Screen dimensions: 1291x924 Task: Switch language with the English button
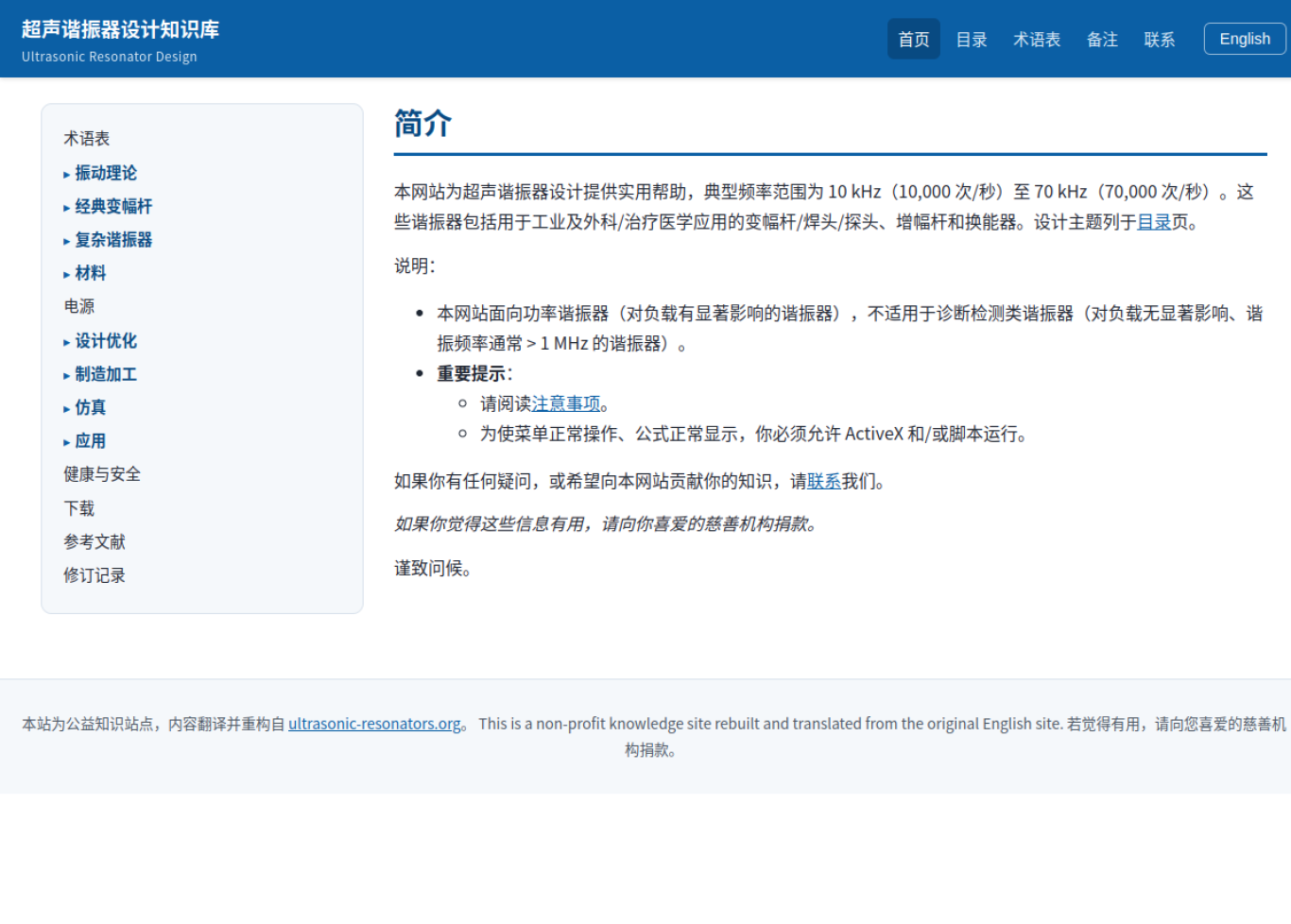click(x=1245, y=39)
